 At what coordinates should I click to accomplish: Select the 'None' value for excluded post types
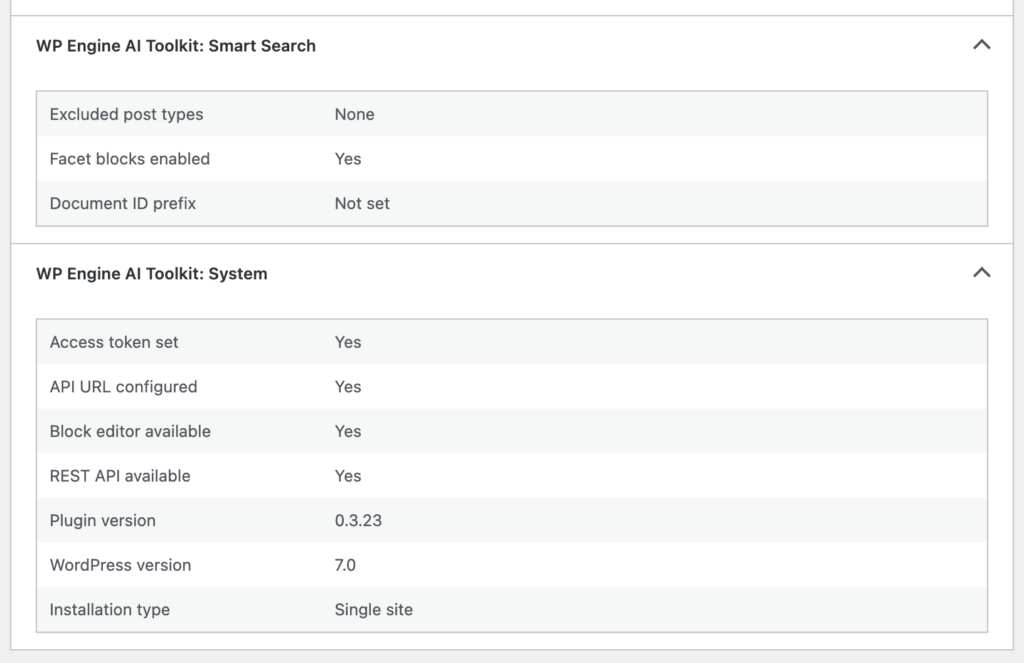pyautogui.click(x=355, y=114)
